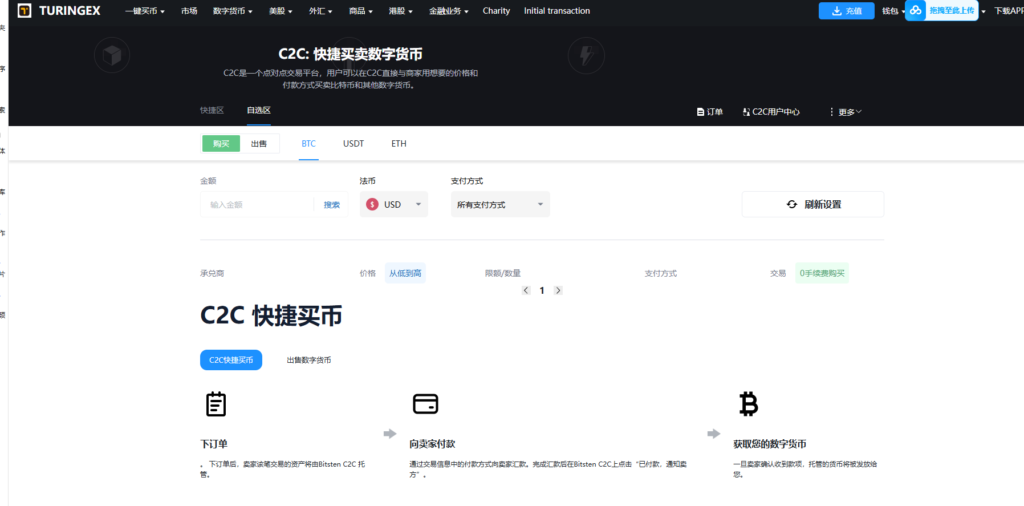
Task: Click the 承兑商 column header
Action: [212, 274]
